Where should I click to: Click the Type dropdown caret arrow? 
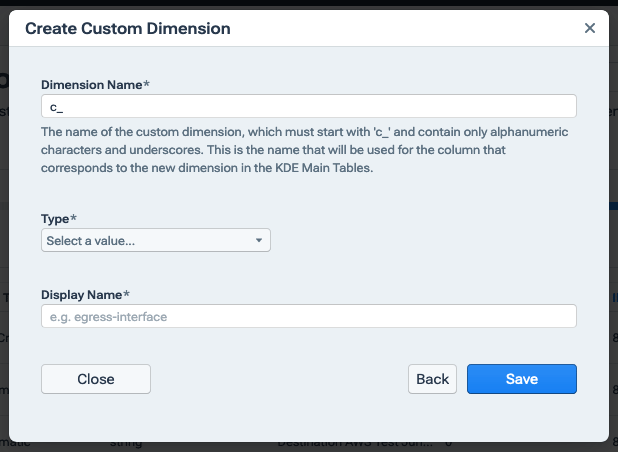[259, 240]
